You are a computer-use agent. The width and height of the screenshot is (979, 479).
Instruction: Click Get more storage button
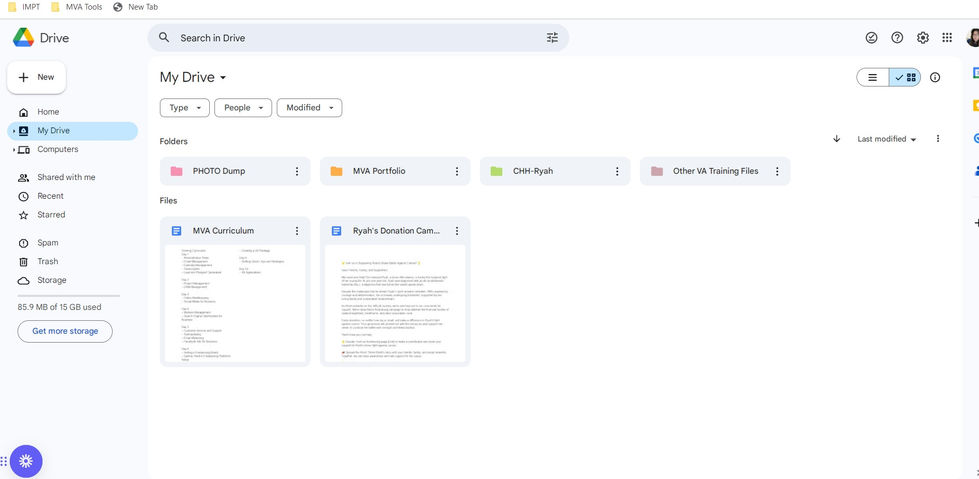coord(65,331)
